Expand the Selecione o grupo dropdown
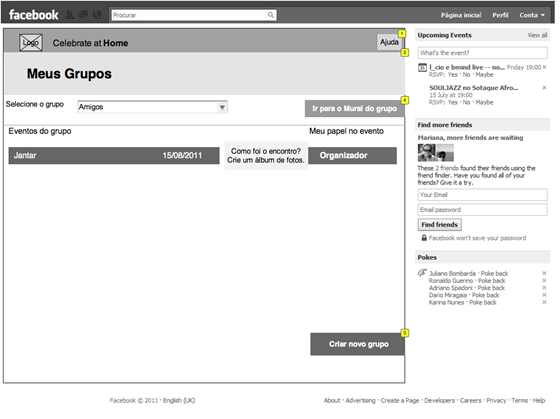Screen dimensions: 560x419 (x=152, y=107)
